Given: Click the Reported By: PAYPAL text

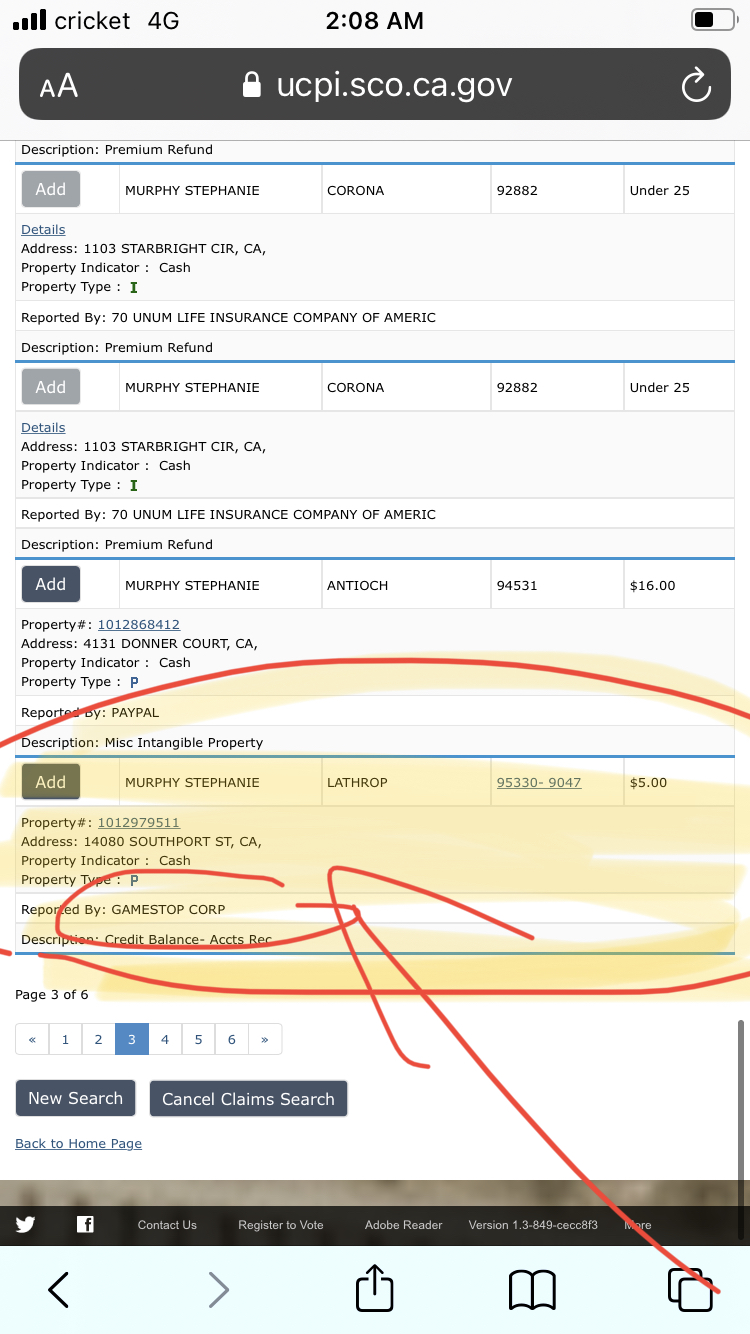Looking at the screenshot, I should tap(90, 713).
